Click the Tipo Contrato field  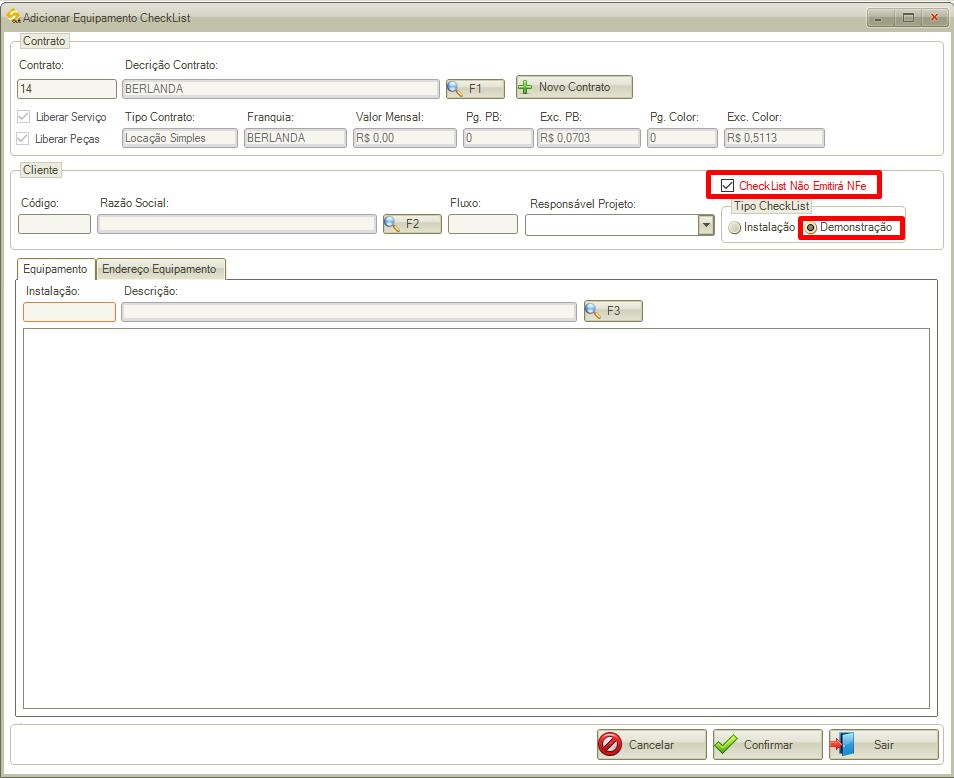pos(180,138)
